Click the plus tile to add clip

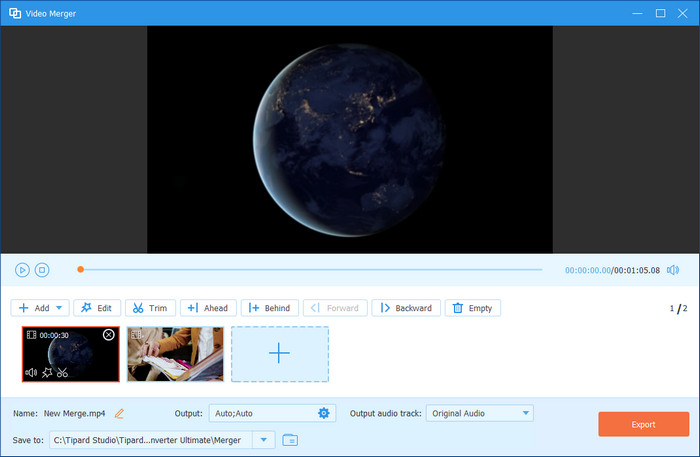tap(280, 354)
